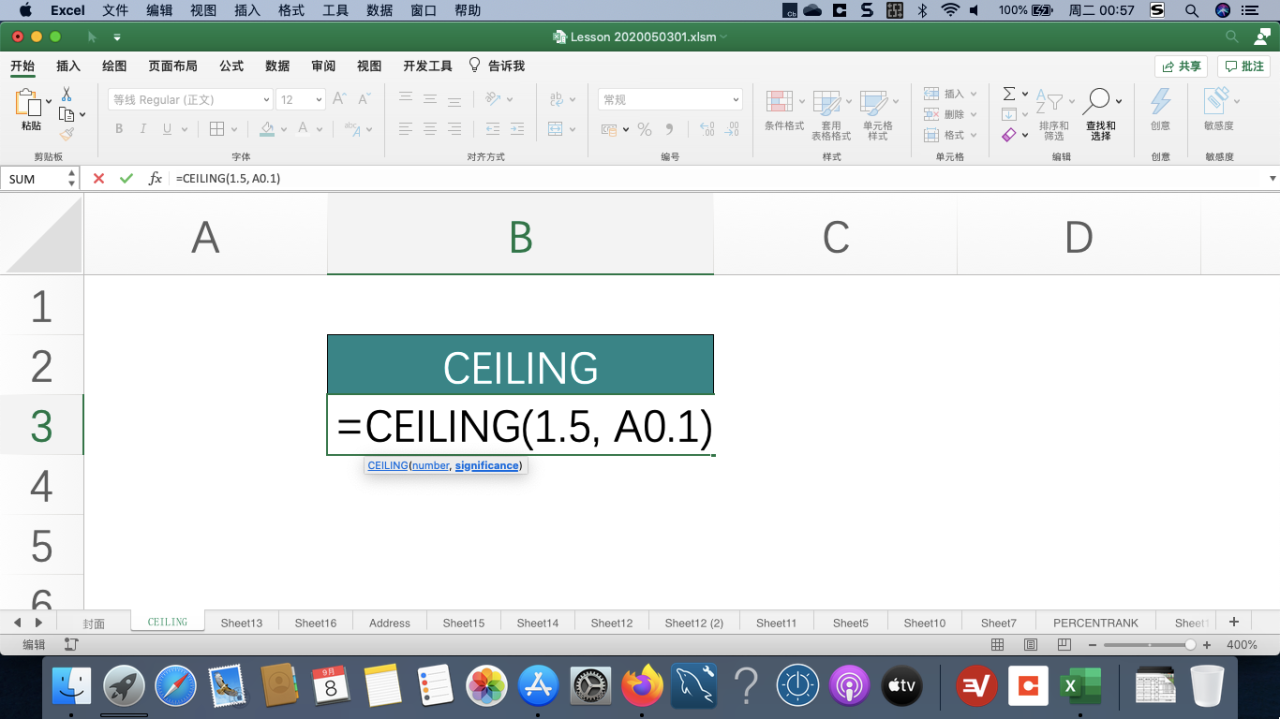Click the Ideas (创意) lightning icon
Screen dimensions: 1280x719
click(x=1160, y=101)
